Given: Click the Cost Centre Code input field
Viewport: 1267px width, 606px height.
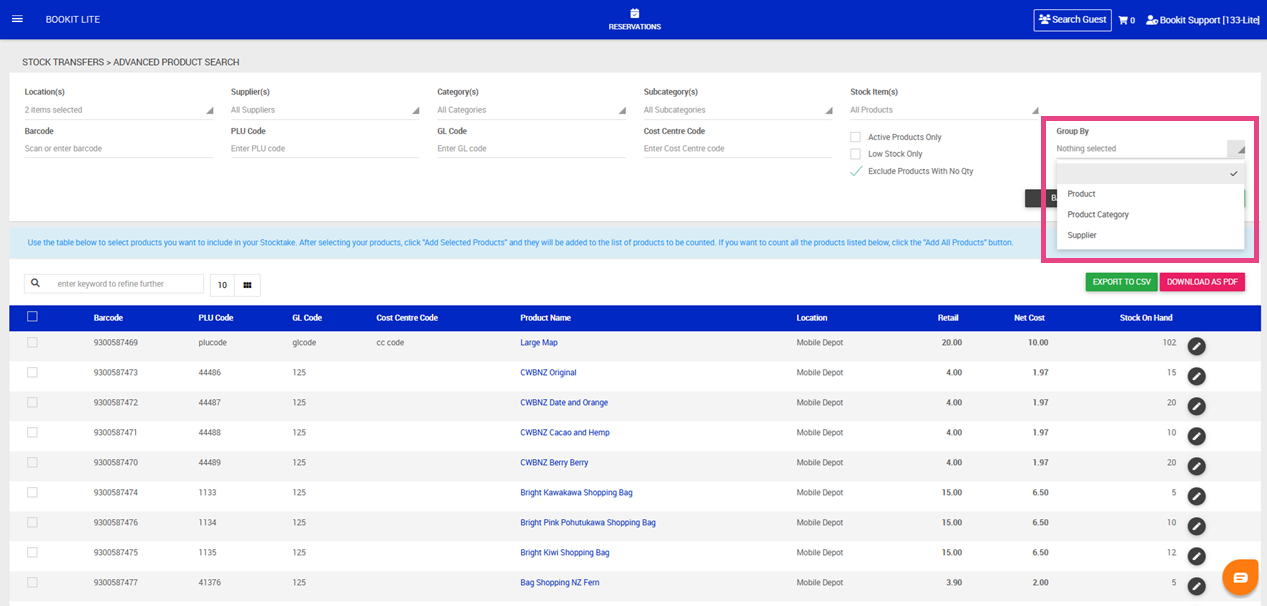Looking at the screenshot, I should 738,149.
